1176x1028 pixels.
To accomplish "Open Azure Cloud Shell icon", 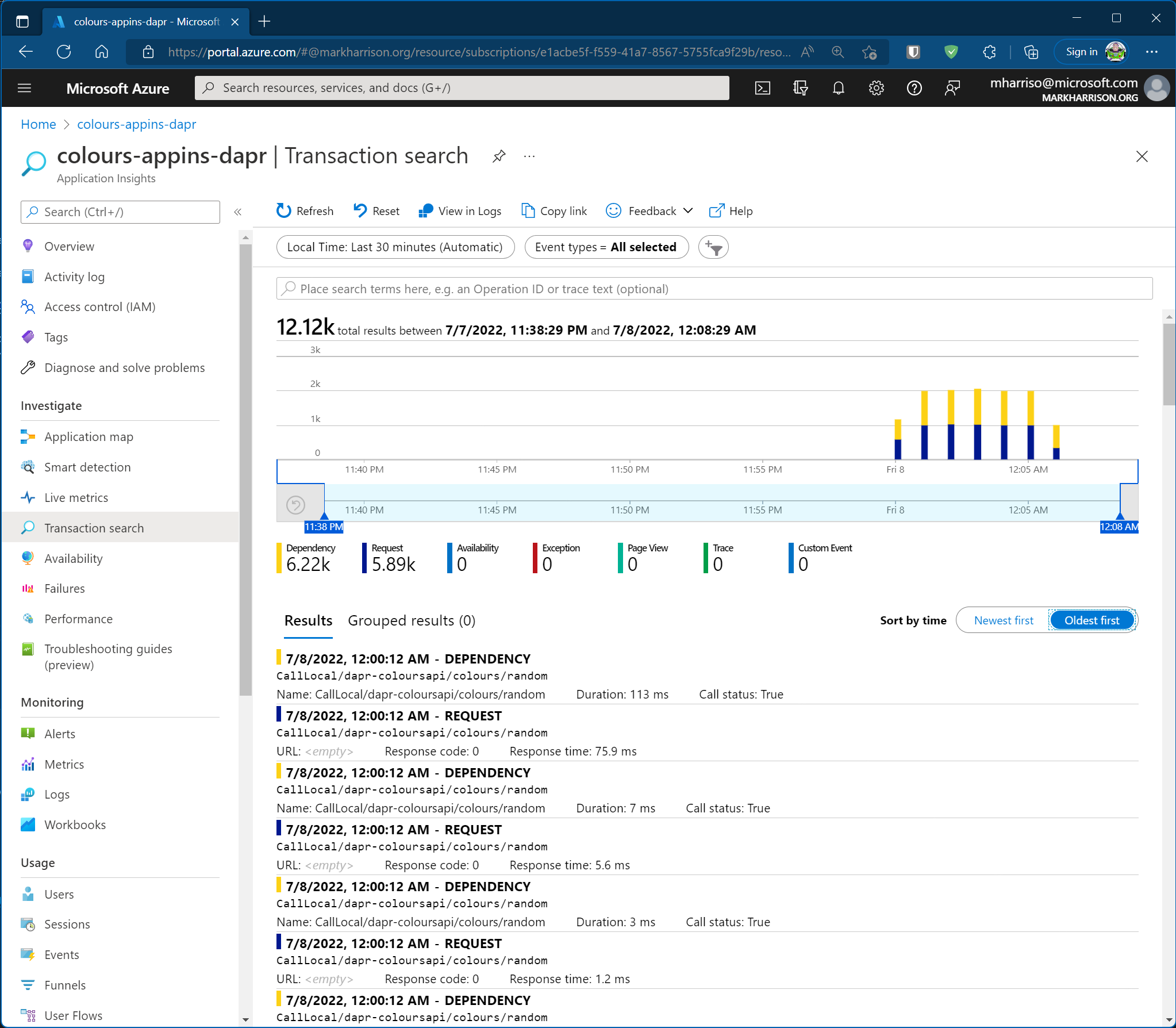I will 762,88.
